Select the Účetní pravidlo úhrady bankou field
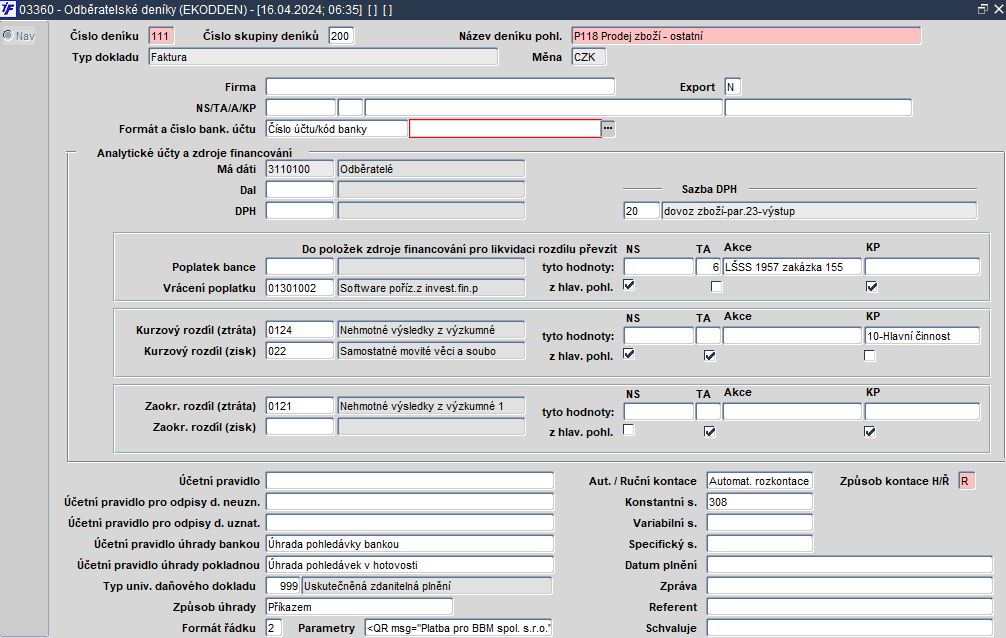This screenshot has width=1006, height=638. 408,544
